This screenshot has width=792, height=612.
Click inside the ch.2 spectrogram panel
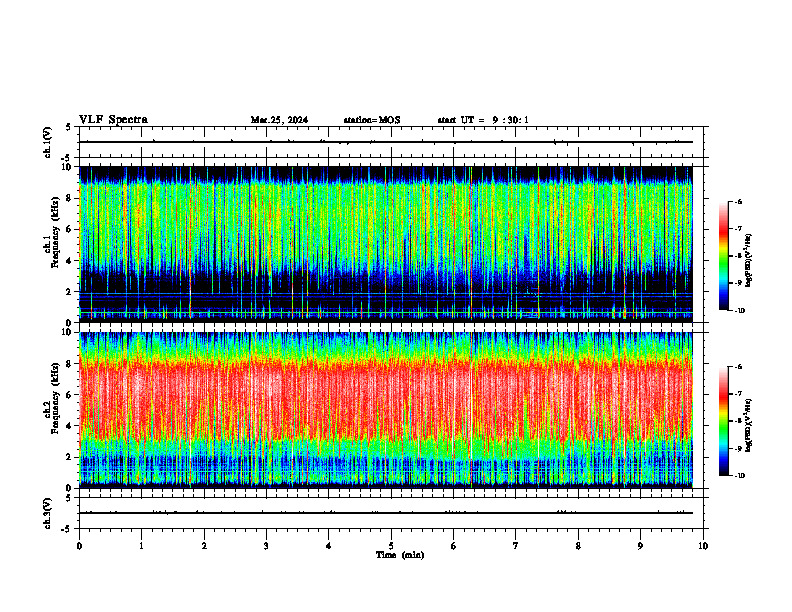tap(386, 410)
